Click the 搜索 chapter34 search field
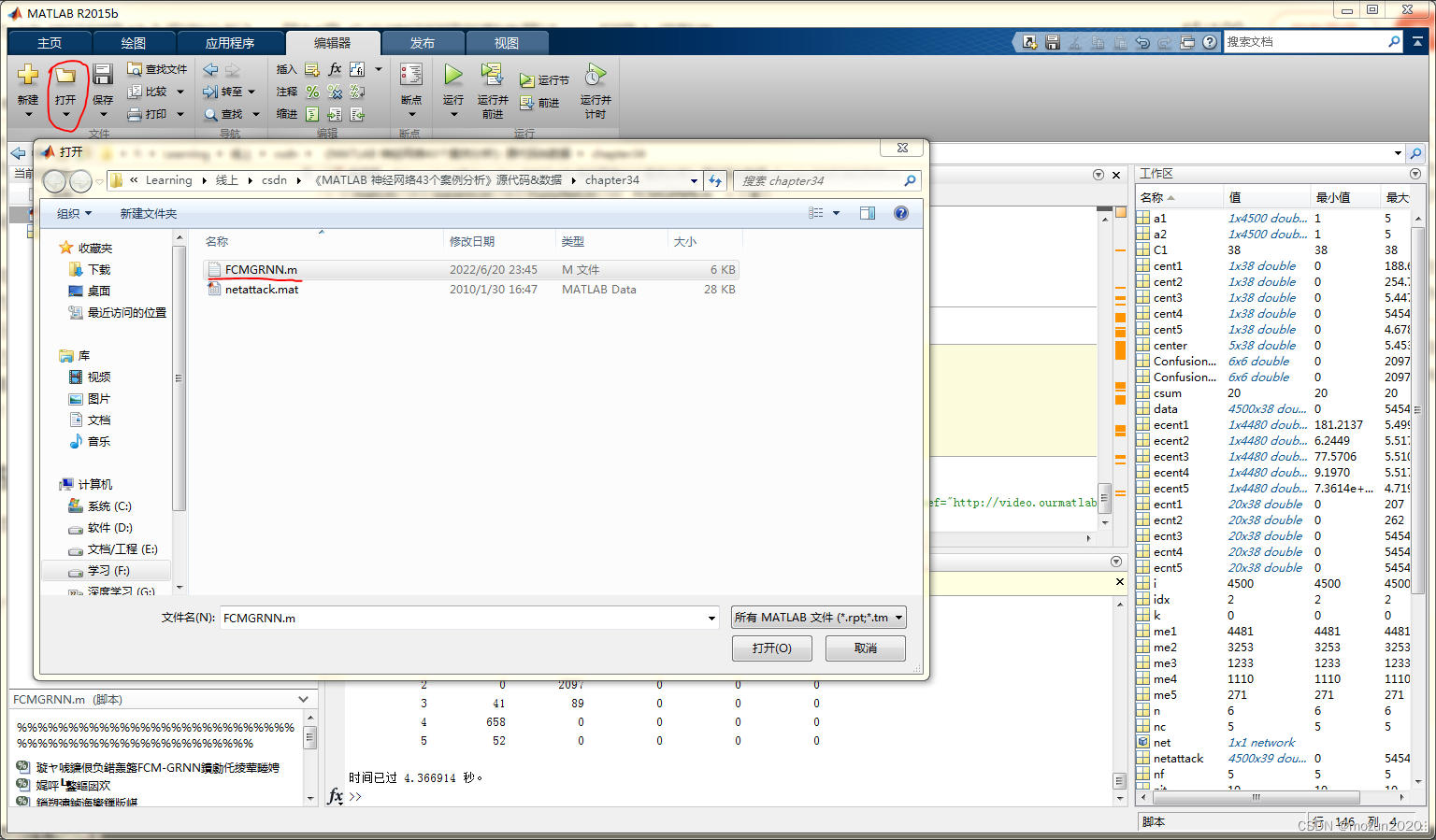 (x=827, y=180)
